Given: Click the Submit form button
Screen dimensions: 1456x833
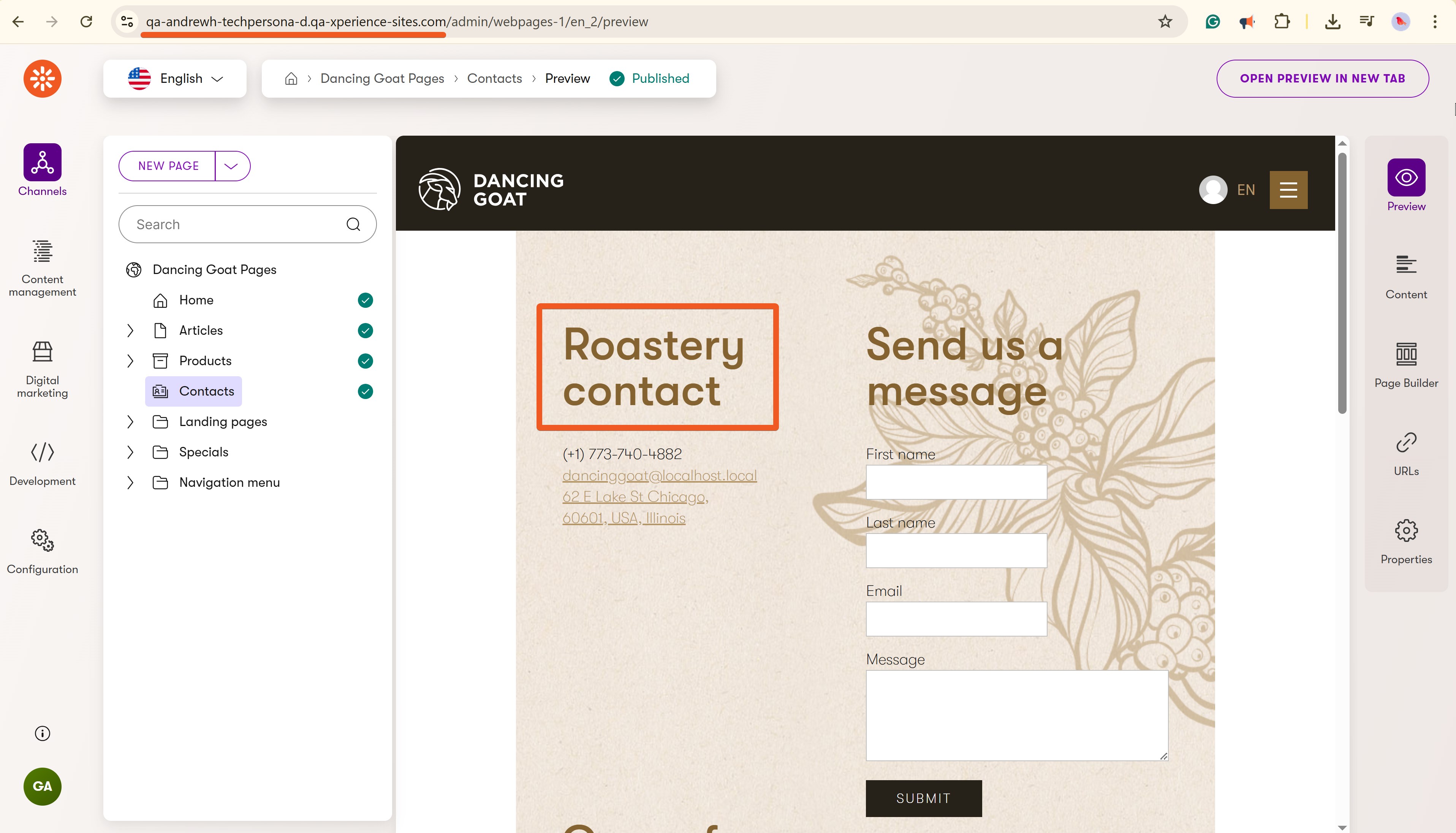Looking at the screenshot, I should coord(924,799).
